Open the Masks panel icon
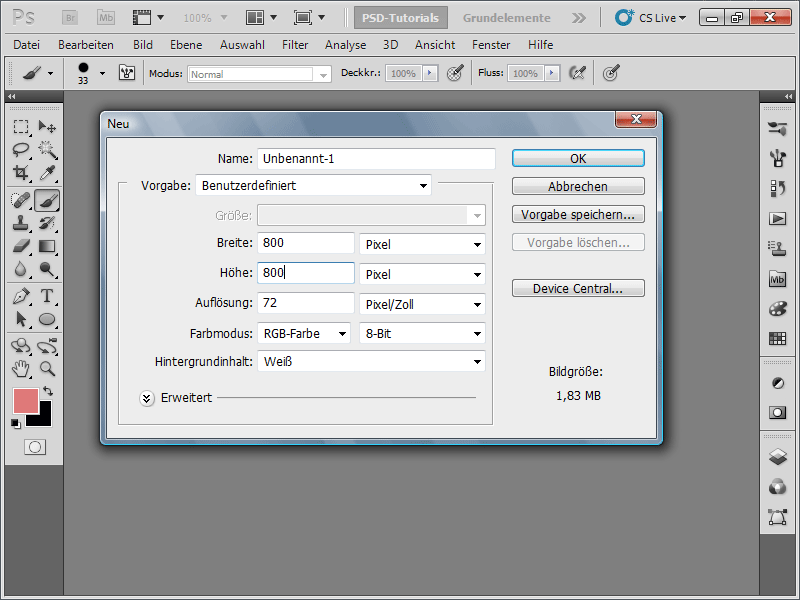The height and width of the screenshot is (600, 800). [x=778, y=412]
